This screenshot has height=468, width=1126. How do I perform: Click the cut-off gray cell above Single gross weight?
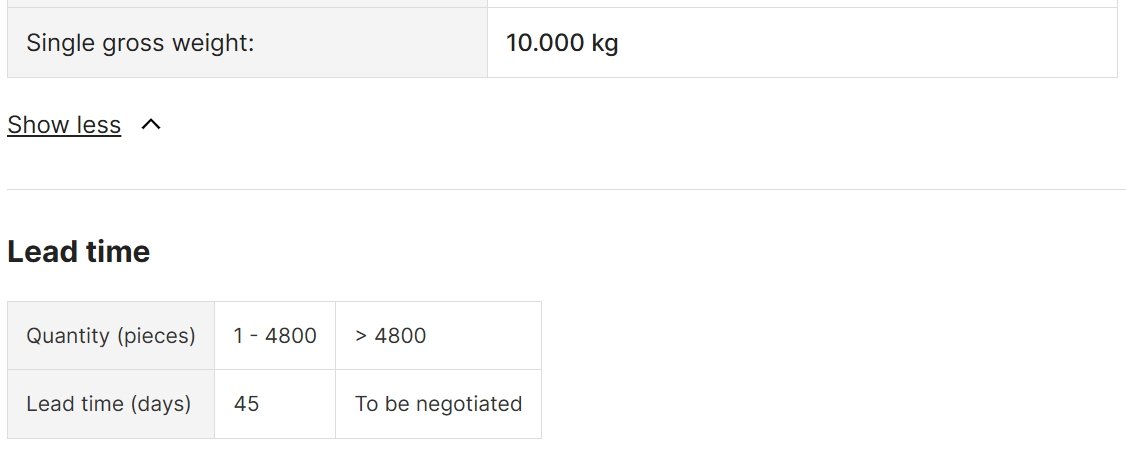click(247, 4)
